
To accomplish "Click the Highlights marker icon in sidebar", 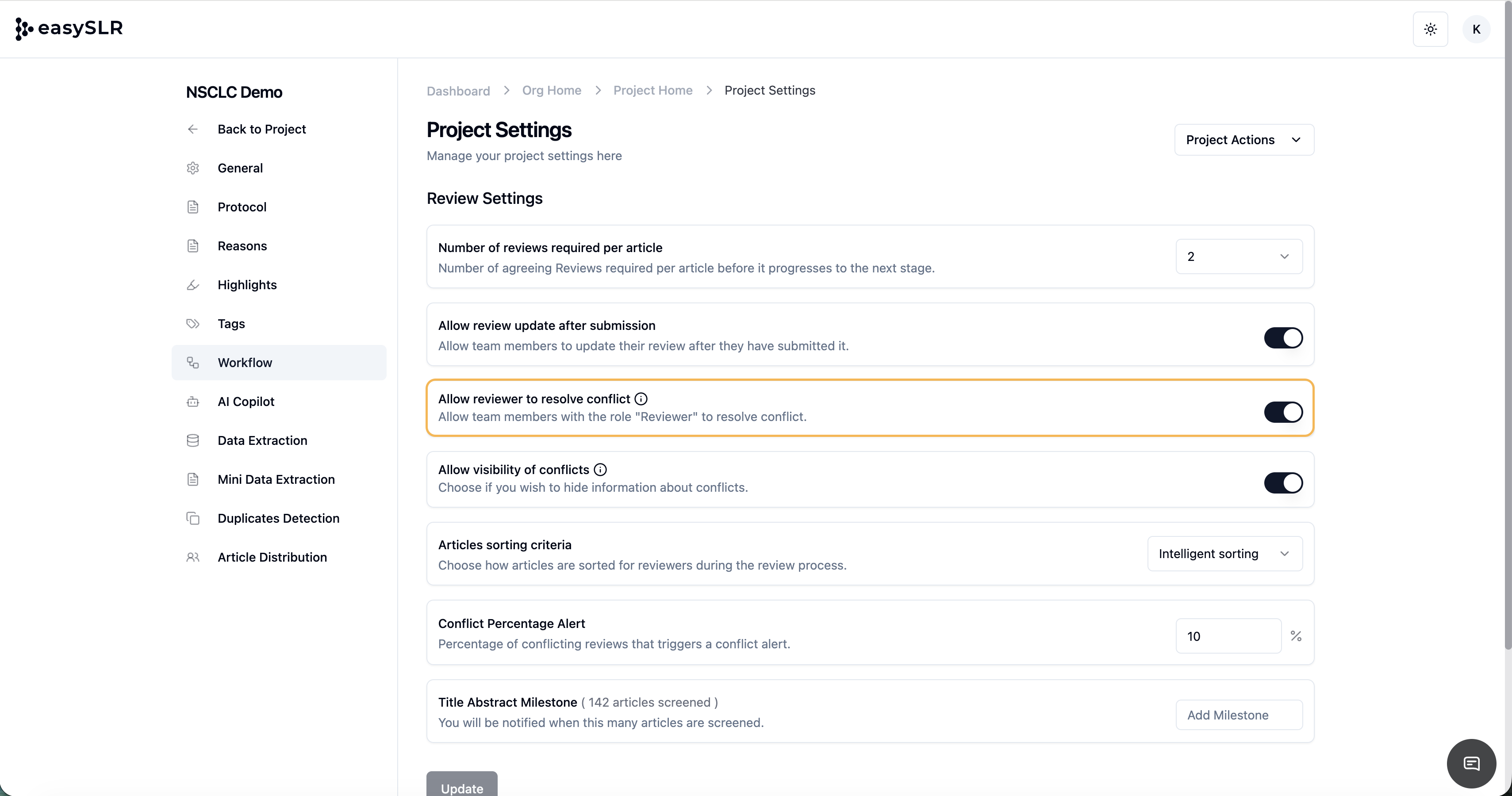I will 192,285.
